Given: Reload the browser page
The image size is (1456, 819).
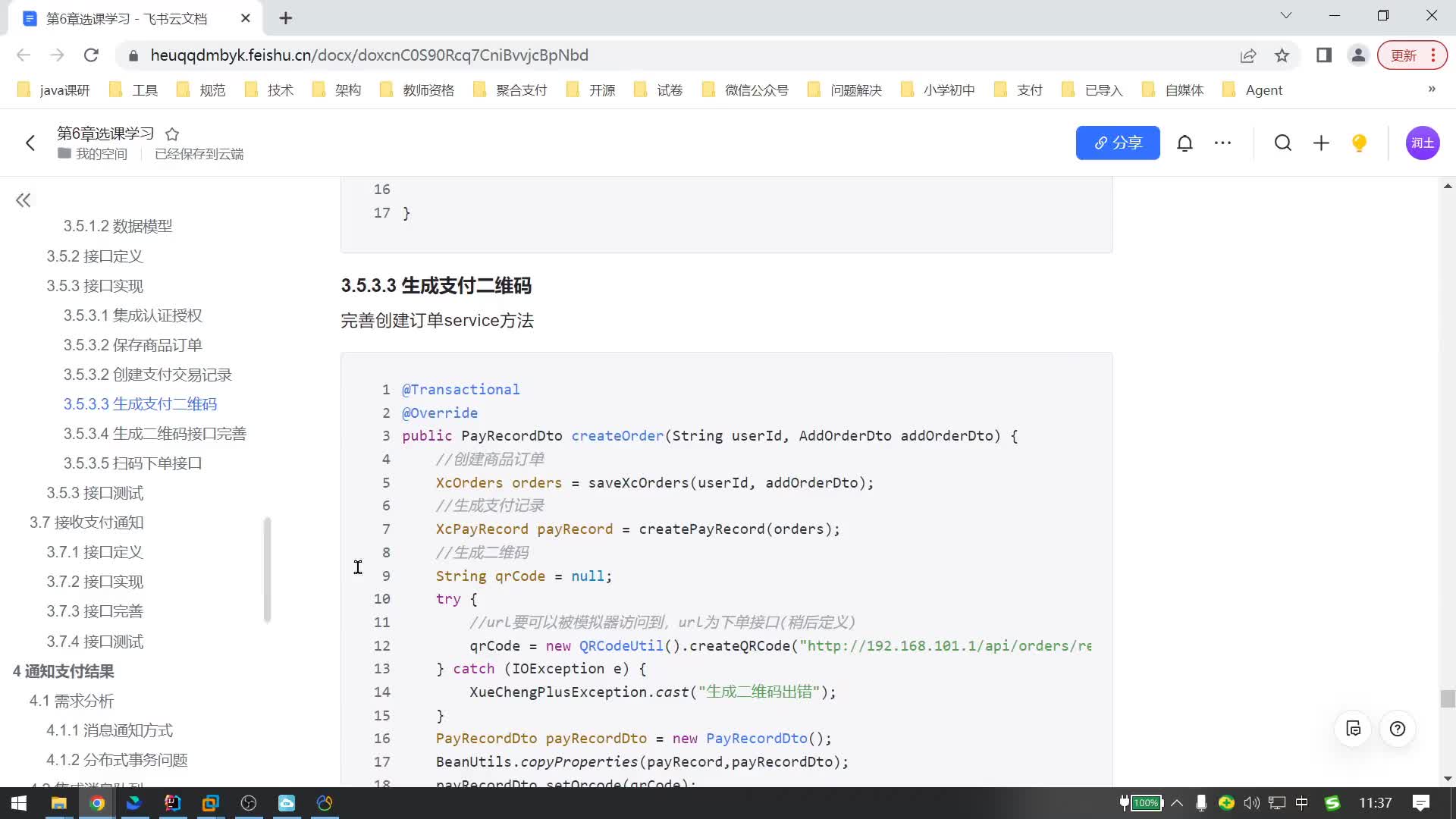Looking at the screenshot, I should 91,55.
